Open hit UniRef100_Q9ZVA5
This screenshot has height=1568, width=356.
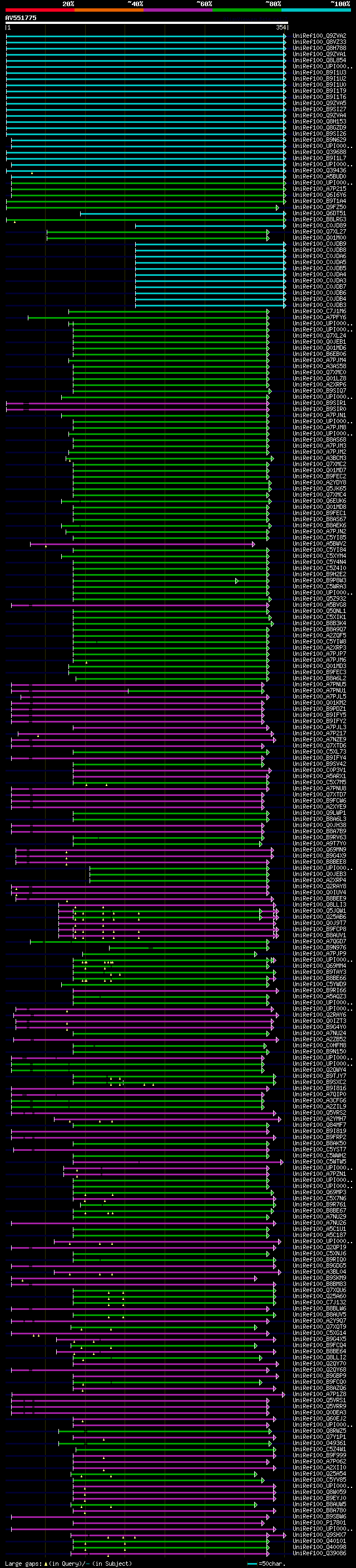click(x=319, y=103)
